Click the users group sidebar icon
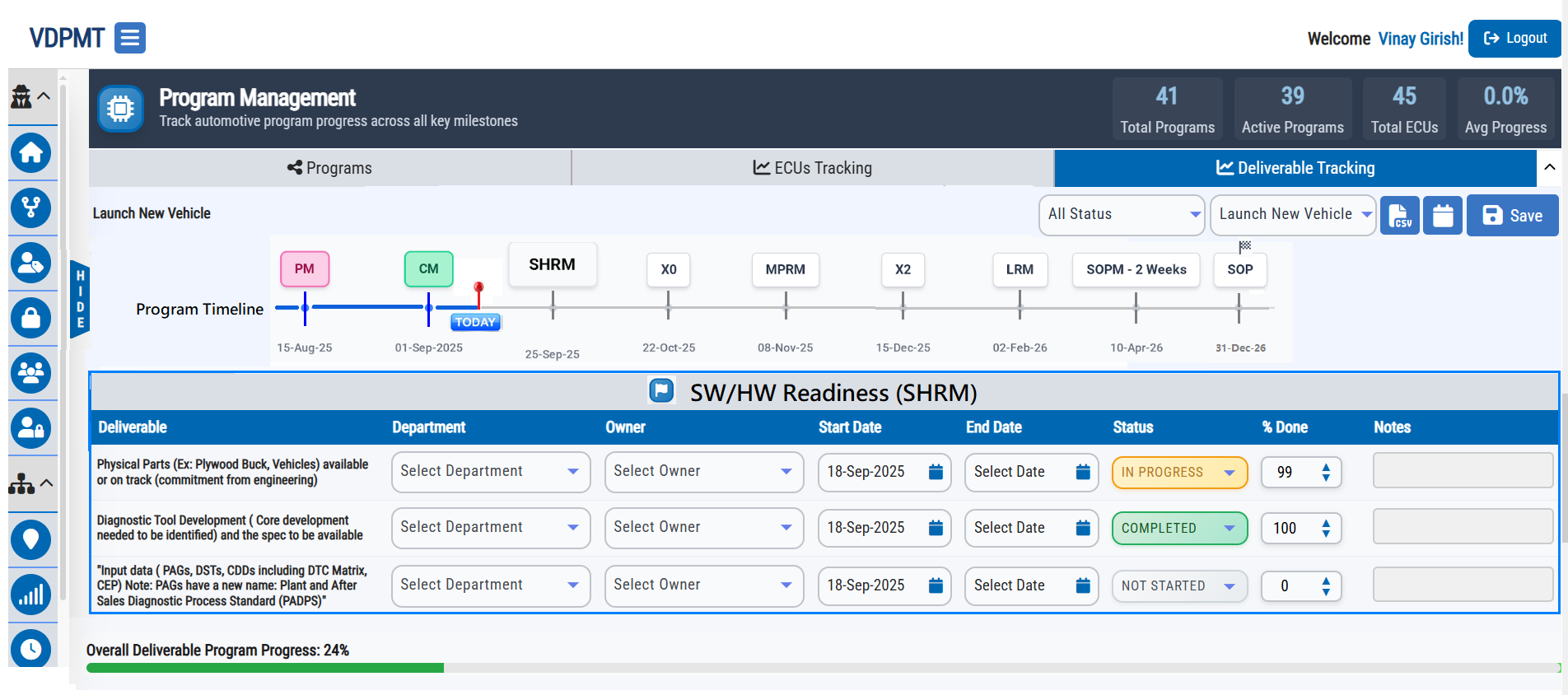This screenshot has width=1568, height=695. click(x=31, y=373)
